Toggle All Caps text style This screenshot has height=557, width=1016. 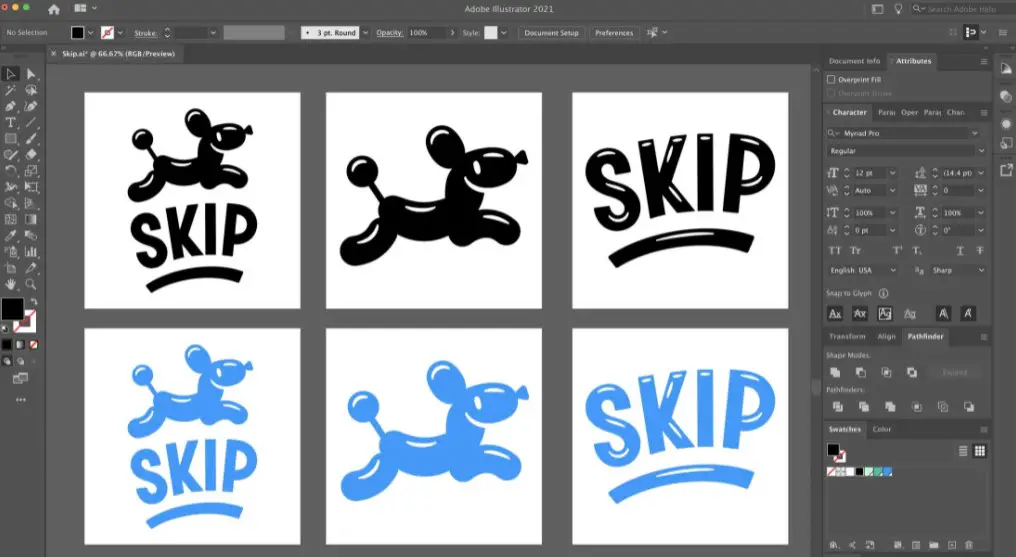click(835, 251)
